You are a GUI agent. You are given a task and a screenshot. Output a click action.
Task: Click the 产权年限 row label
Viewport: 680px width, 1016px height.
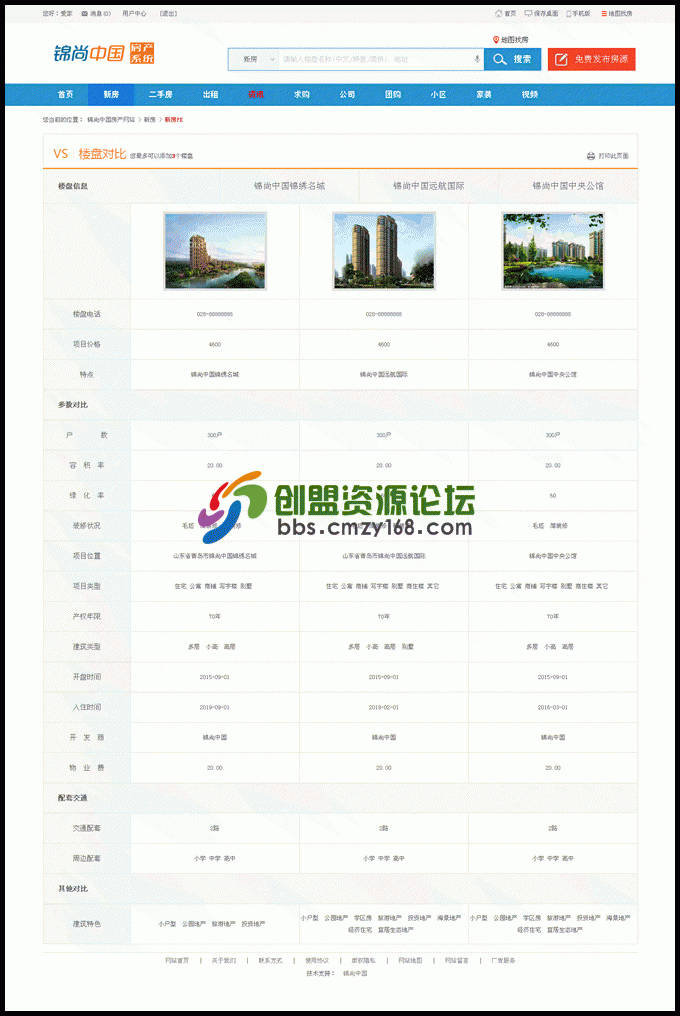[x=87, y=616]
